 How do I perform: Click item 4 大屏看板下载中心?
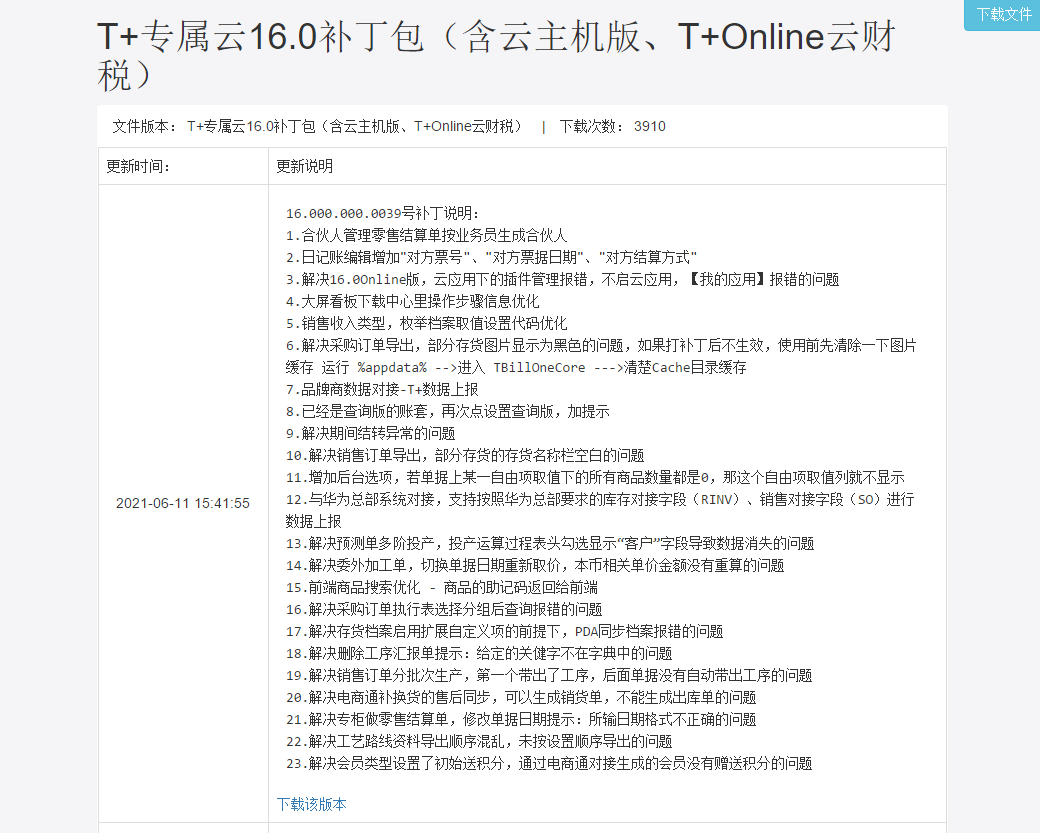click(413, 301)
